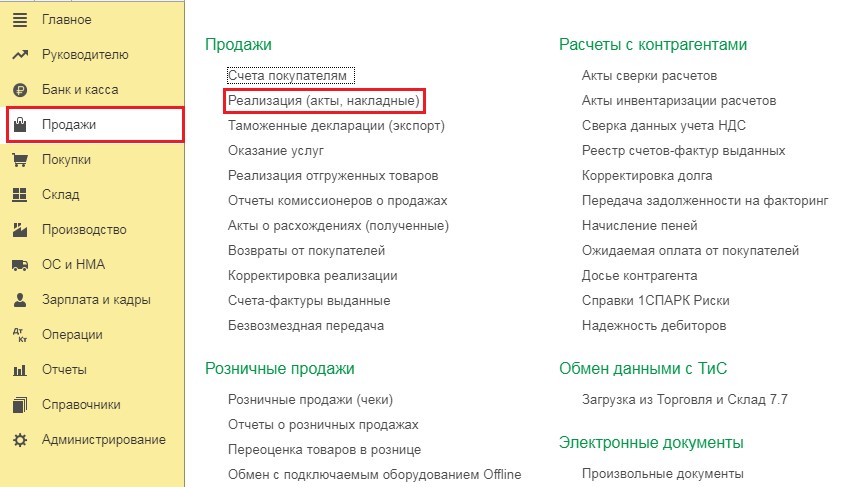
Task: Click the chart icon beside Руководителю
Action: click(x=20, y=55)
